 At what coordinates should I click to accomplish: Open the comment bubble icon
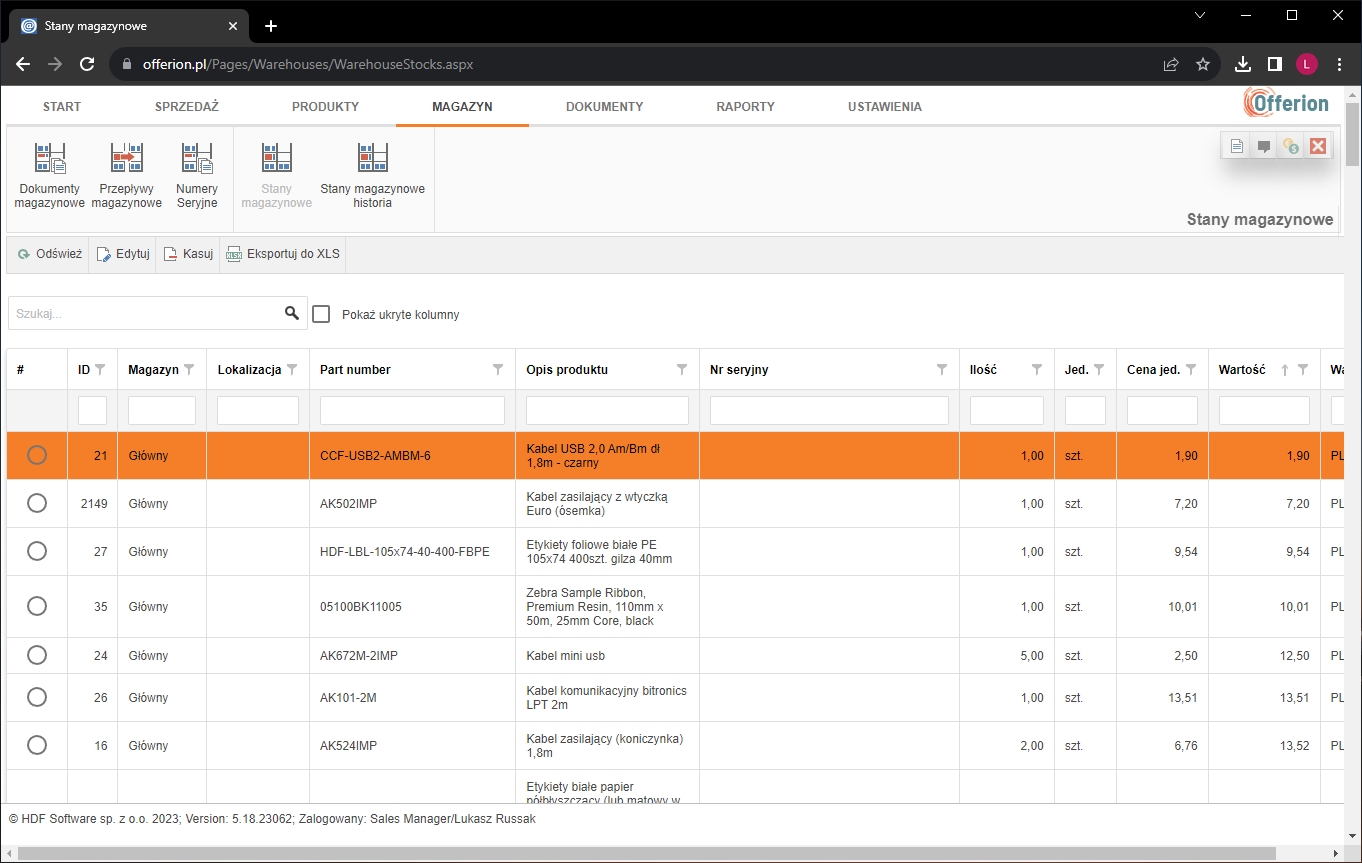coord(1263,145)
